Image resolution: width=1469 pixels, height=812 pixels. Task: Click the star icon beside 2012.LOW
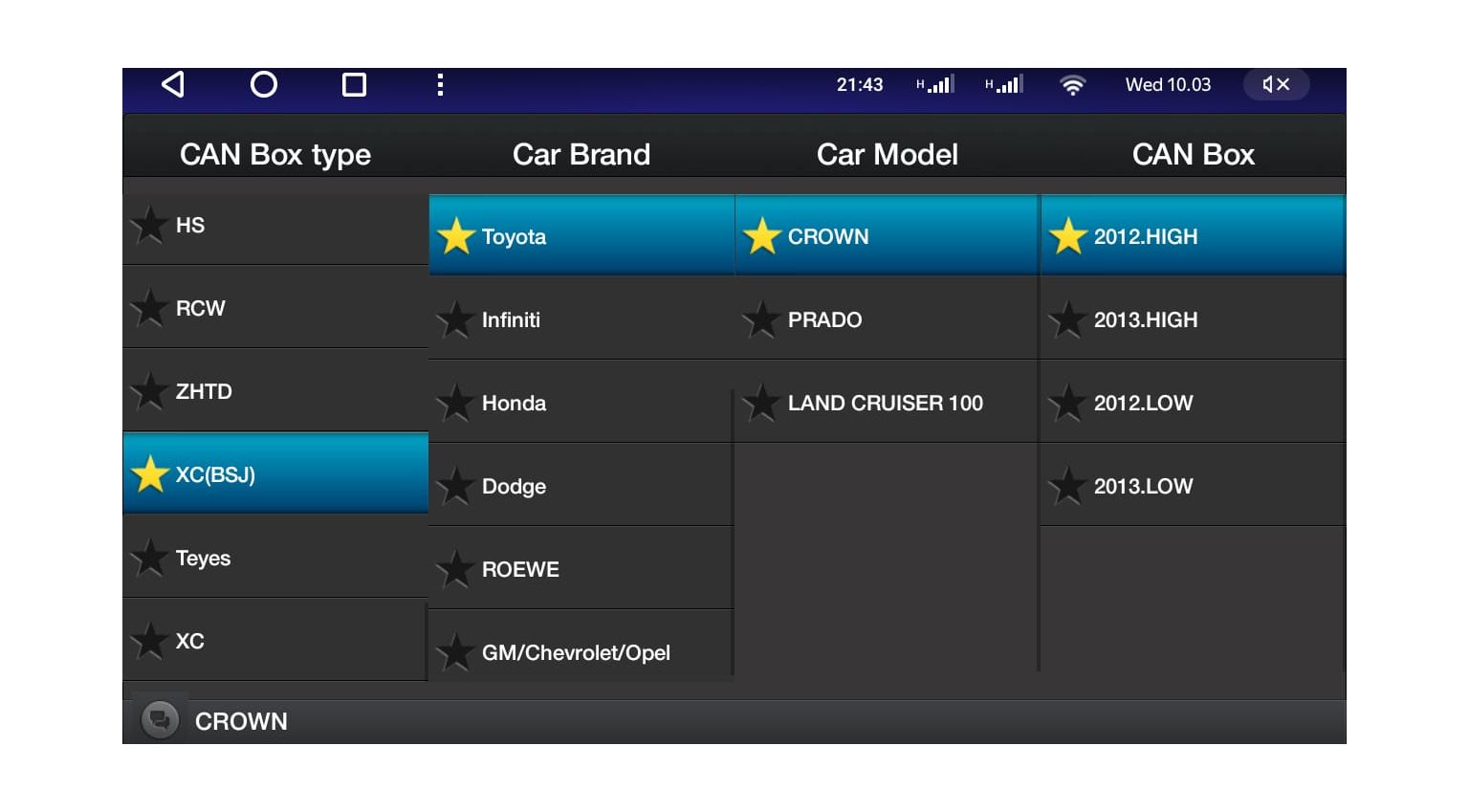pyautogui.click(x=1067, y=404)
